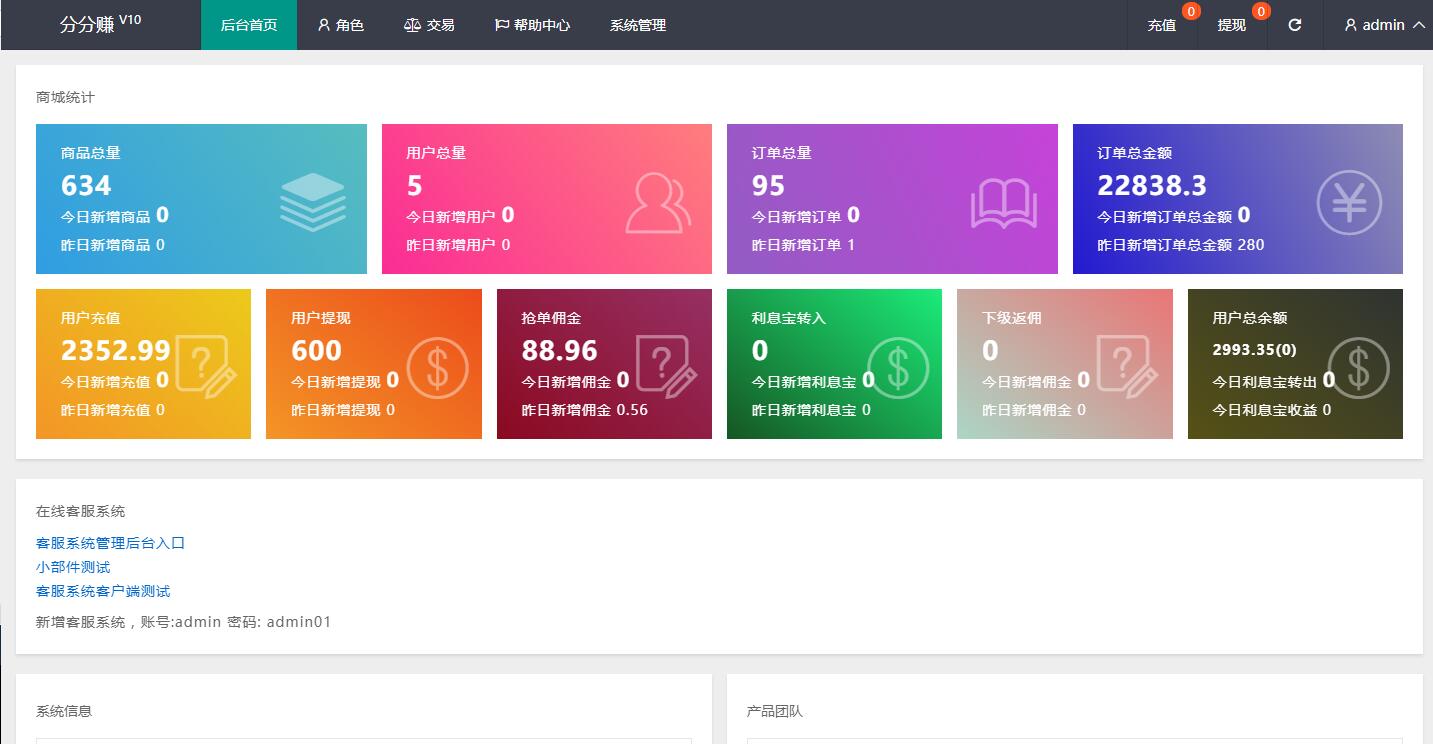Screen dimensions: 1433x744
Task: Click the yen icon in 订单总金额 card
Action: 1348,203
